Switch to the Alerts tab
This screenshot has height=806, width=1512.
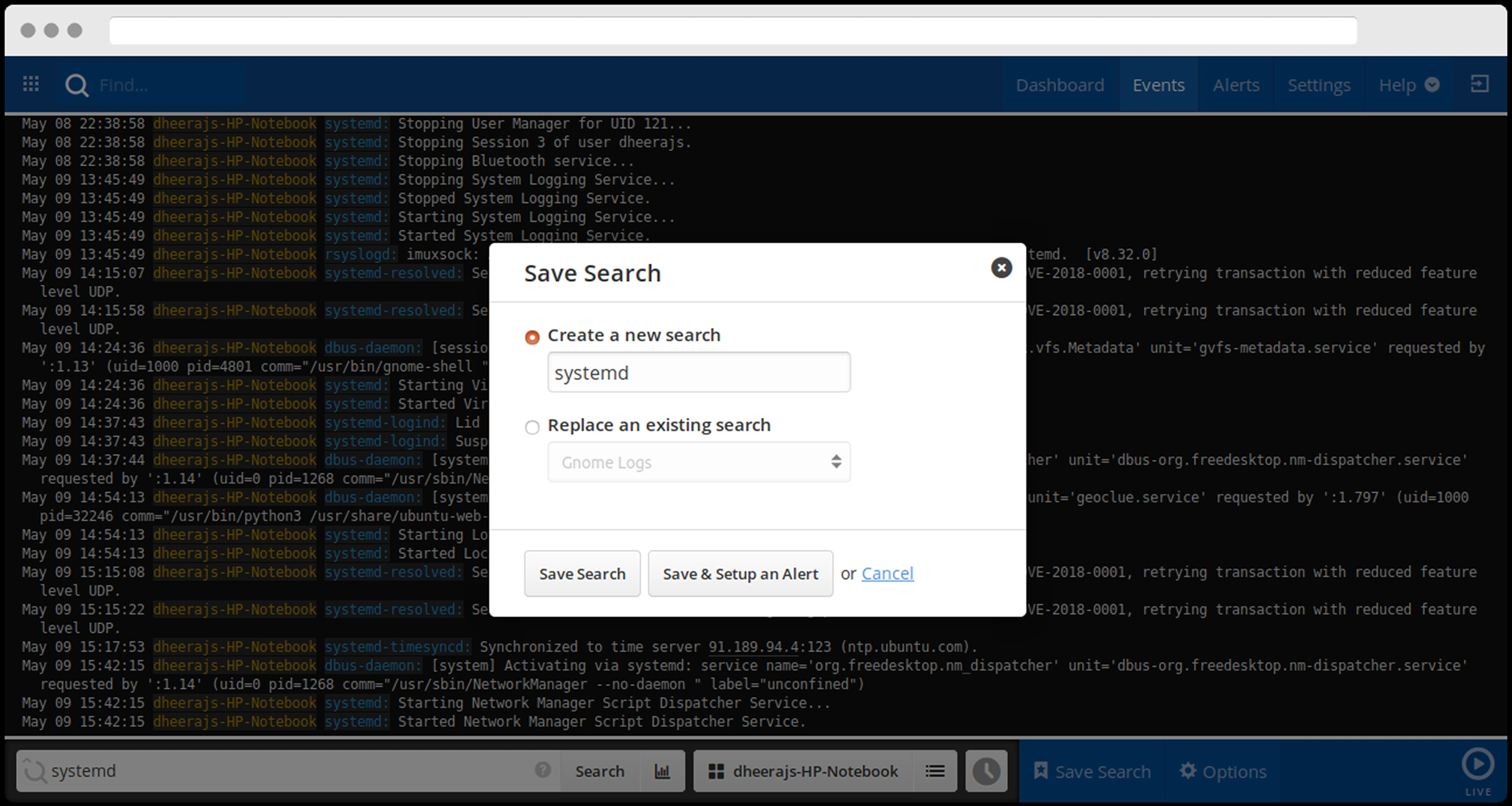pyautogui.click(x=1236, y=86)
